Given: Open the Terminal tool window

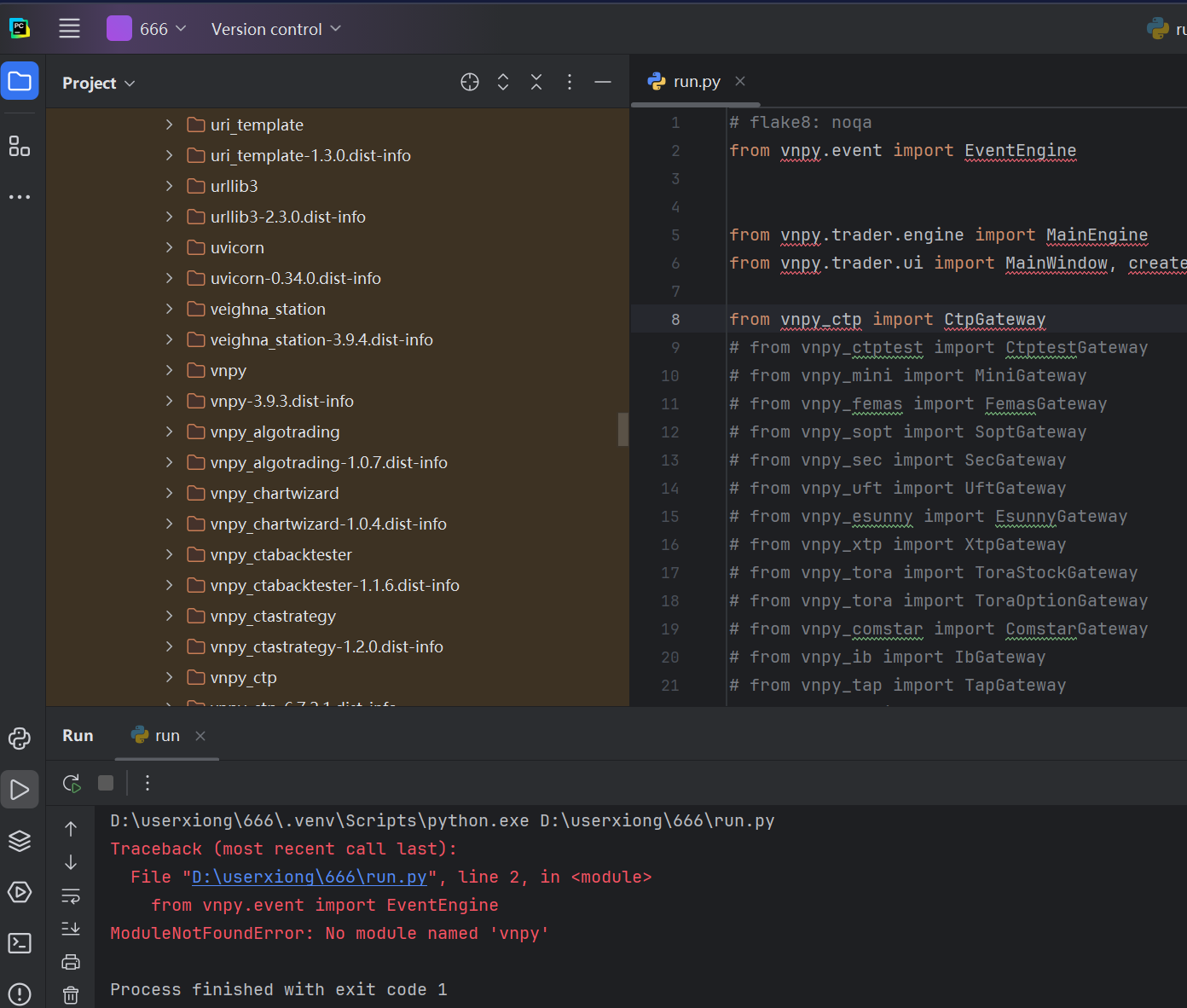Looking at the screenshot, I should pos(20,943).
